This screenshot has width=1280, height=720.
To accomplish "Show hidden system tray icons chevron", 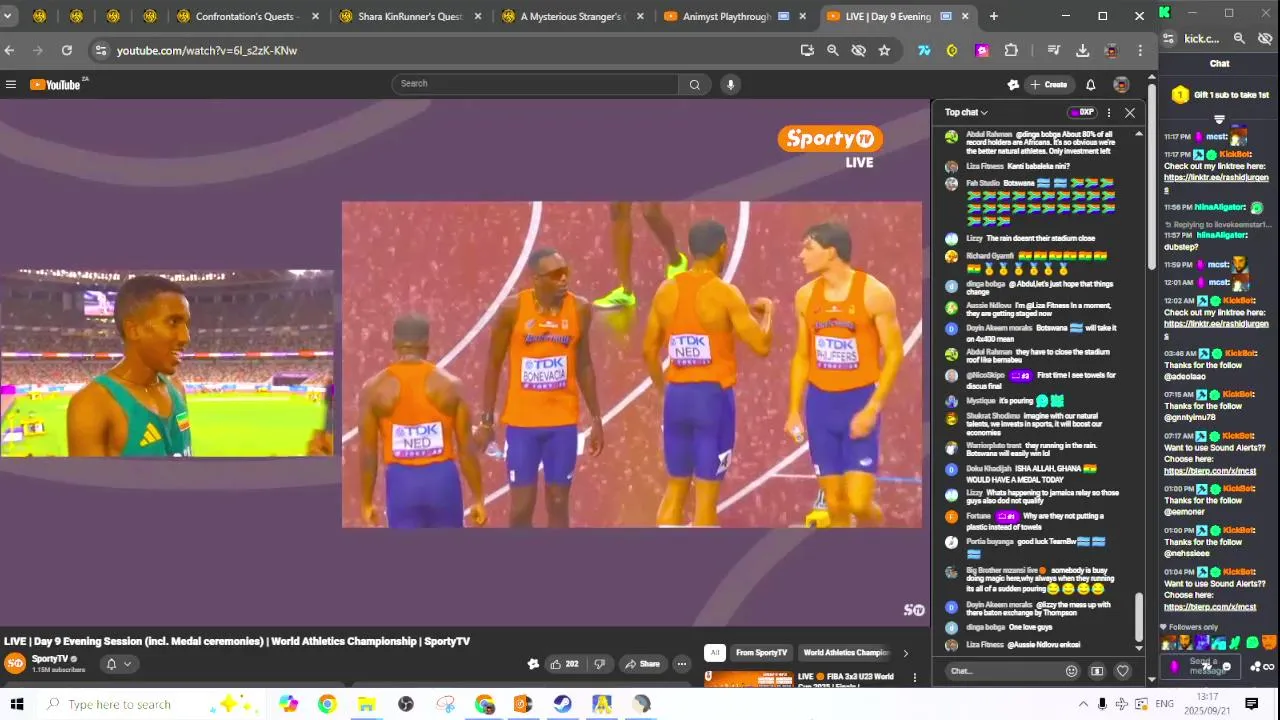I will [1083, 704].
